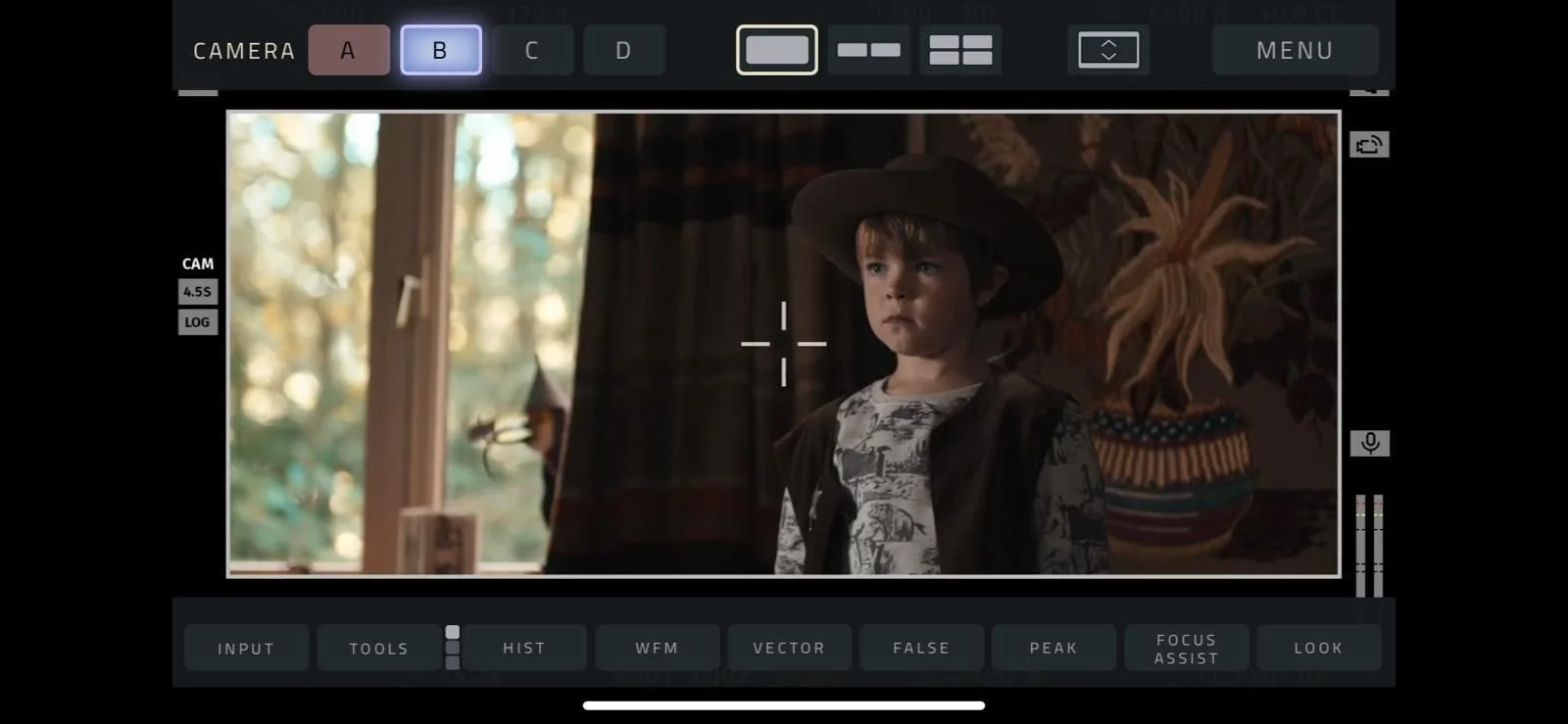Open the LOOK settings
This screenshot has height=724, width=1568.
1318,648
